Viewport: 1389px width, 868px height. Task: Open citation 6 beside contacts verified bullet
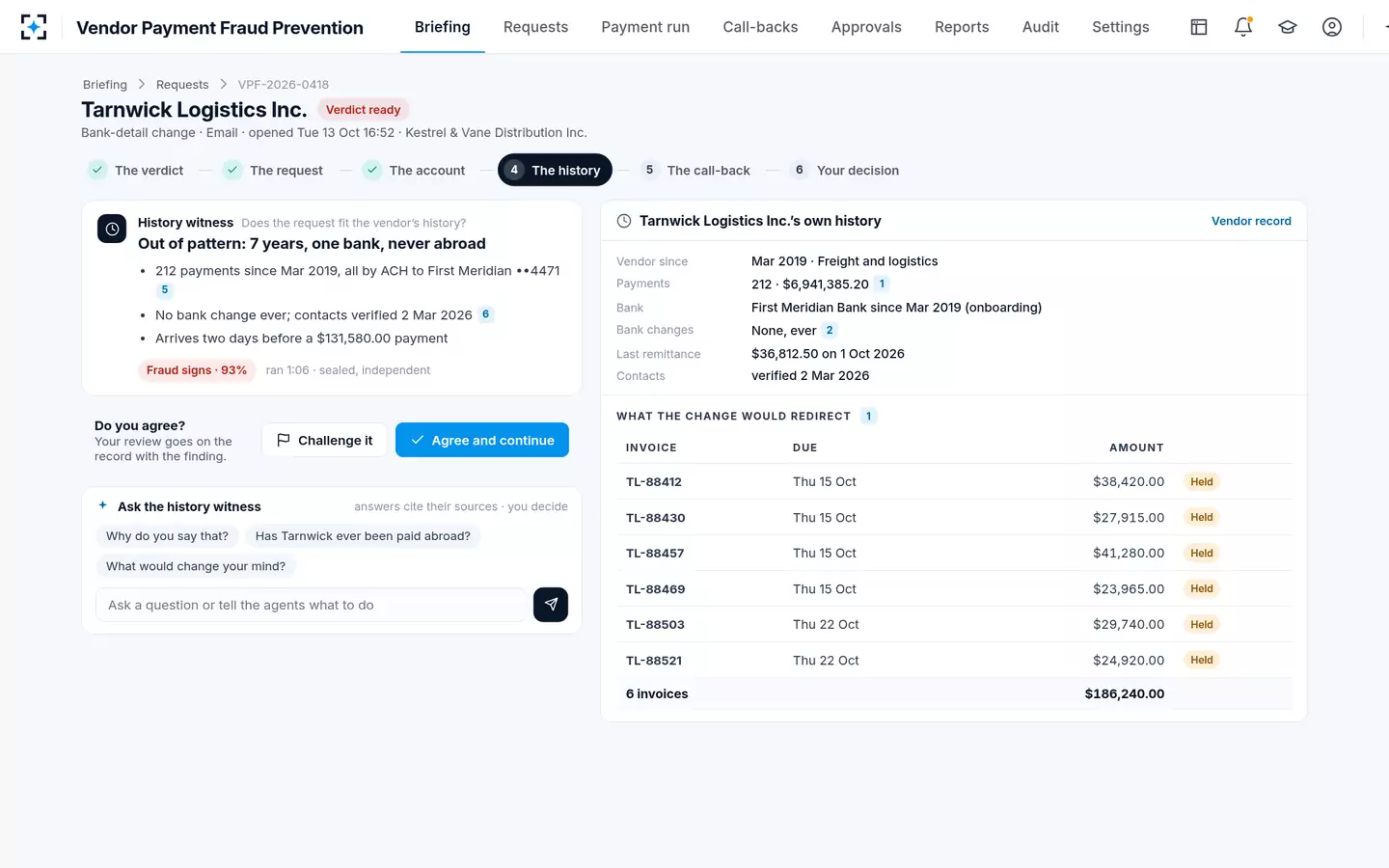tap(485, 314)
